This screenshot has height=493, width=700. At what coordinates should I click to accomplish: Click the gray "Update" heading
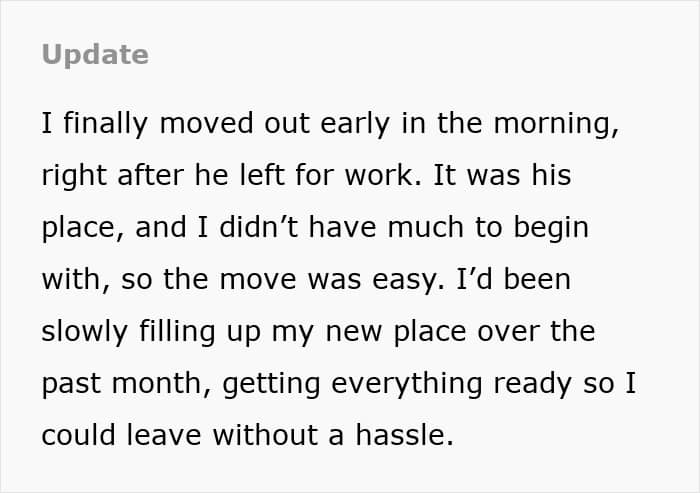coord(95,55)
